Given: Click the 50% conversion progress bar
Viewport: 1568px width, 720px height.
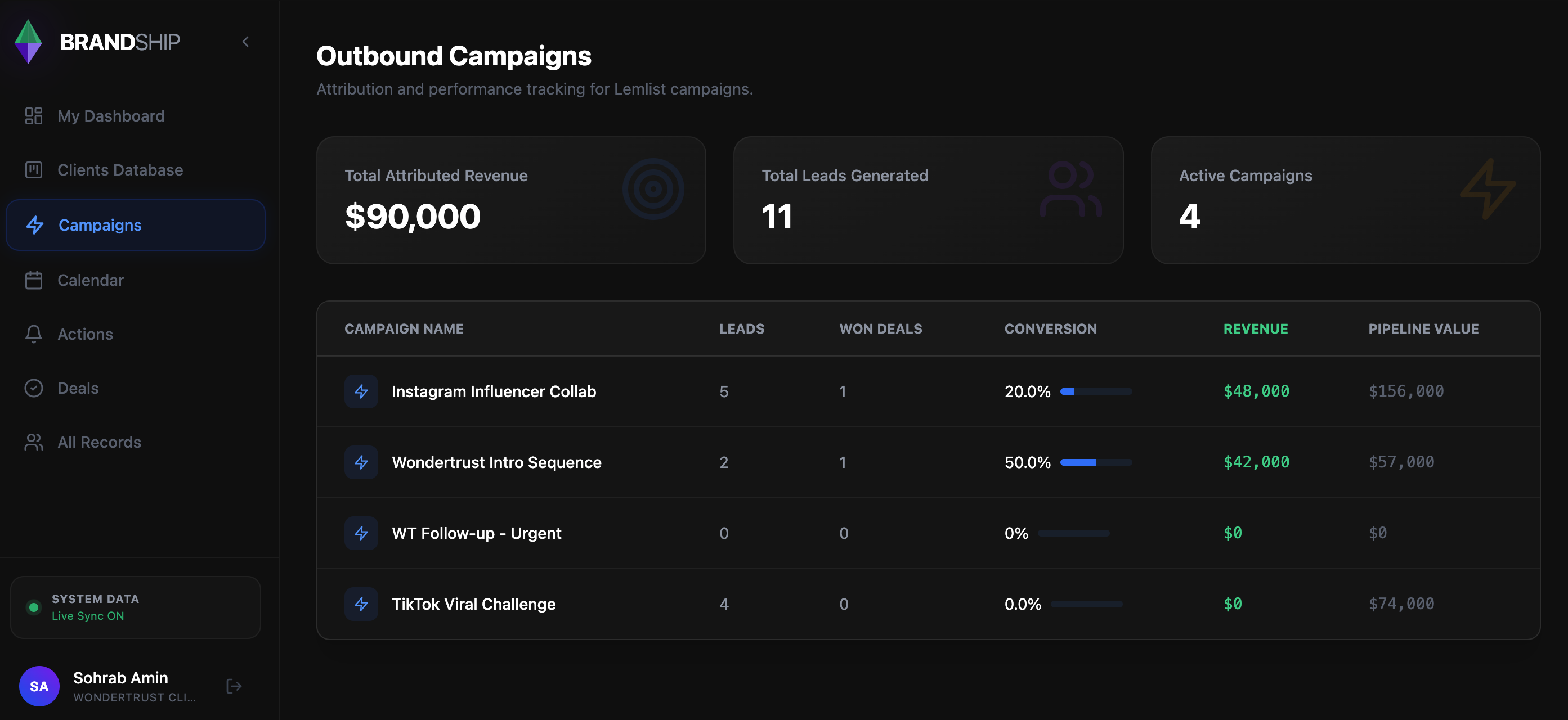Looking at the screenshot, I should 1096,462.
